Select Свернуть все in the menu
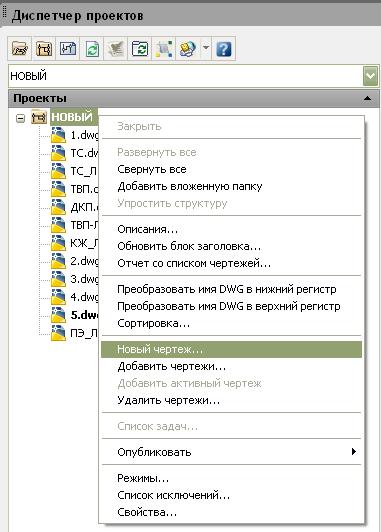 click(x=152, y=169)
